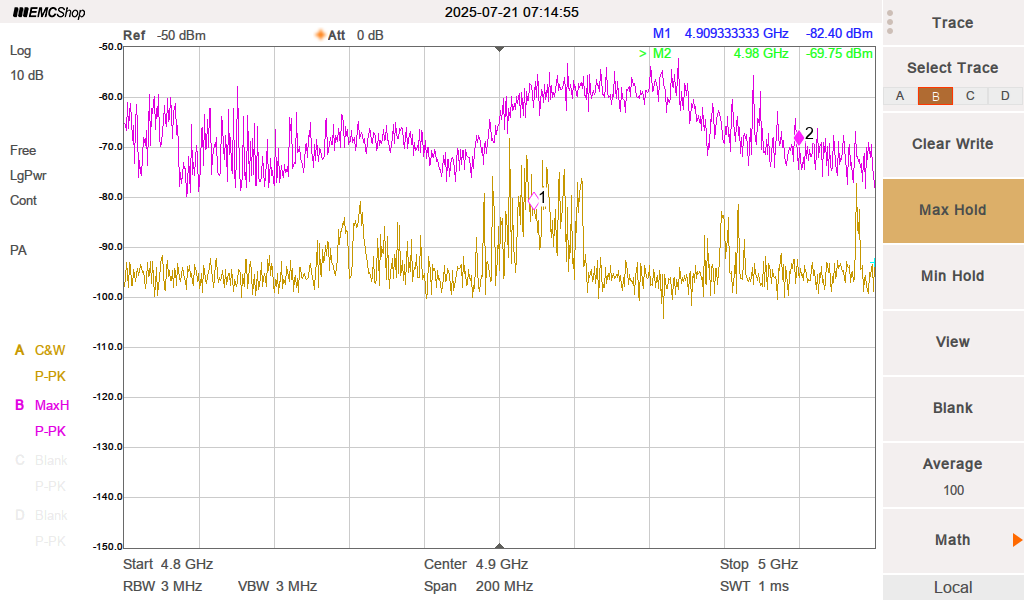Select trace C in Select Trace

[x=970, y=96]
